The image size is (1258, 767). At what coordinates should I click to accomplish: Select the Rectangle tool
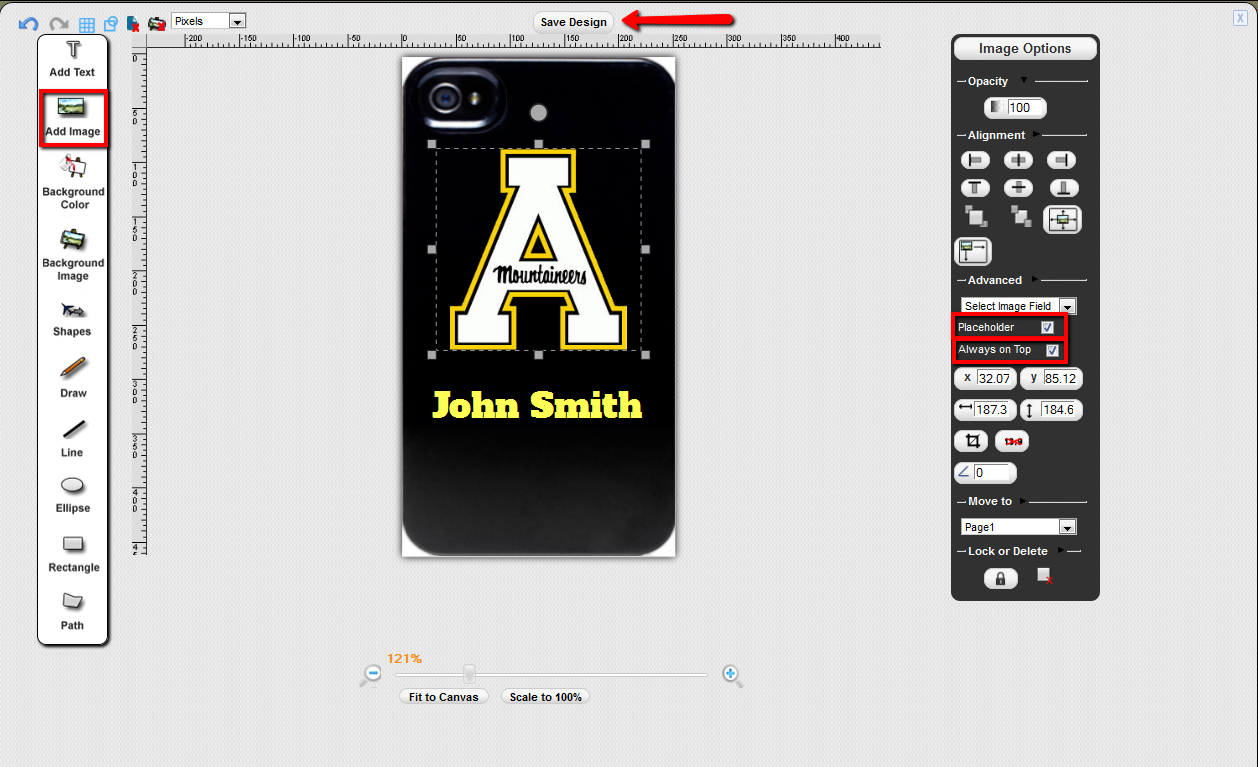point(73,555)
